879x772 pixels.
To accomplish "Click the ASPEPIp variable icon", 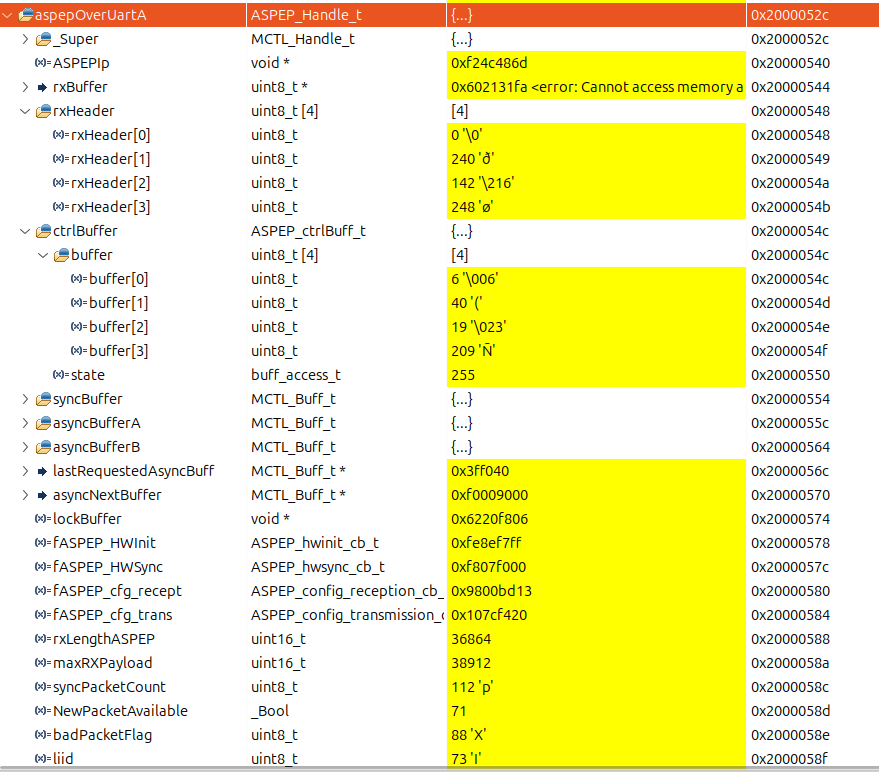I will point(43,63).
